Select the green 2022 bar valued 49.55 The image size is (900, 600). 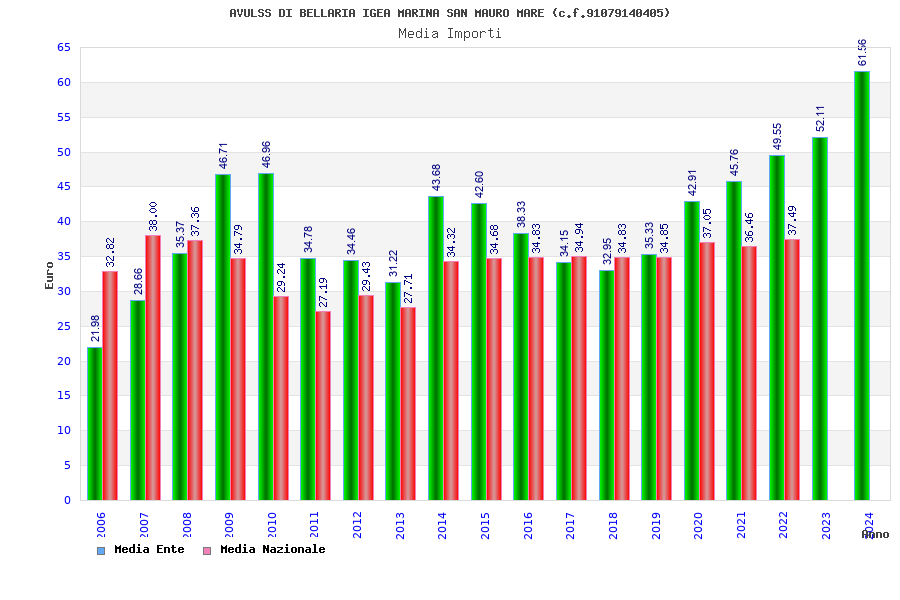[x=777, y=327]
